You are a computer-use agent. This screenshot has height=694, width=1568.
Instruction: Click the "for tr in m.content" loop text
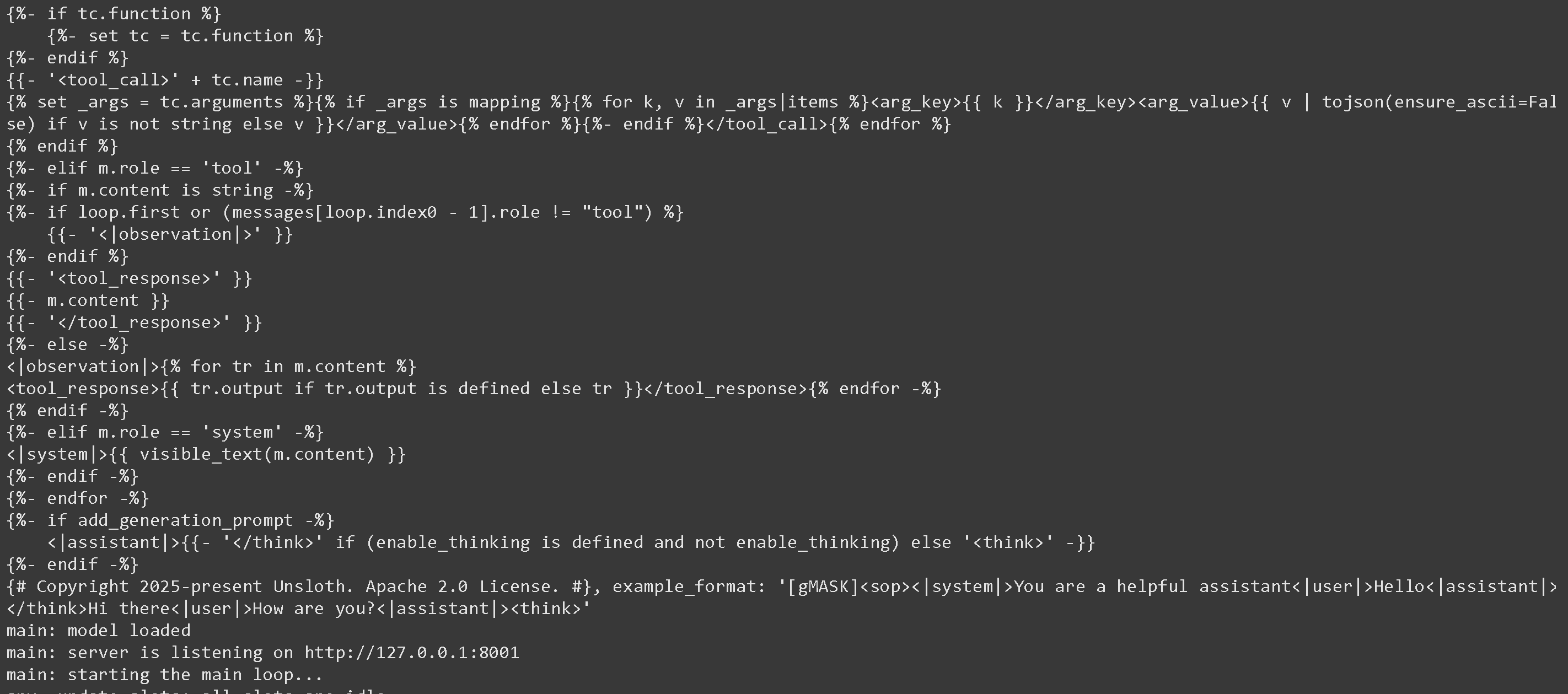click(288, 367)
